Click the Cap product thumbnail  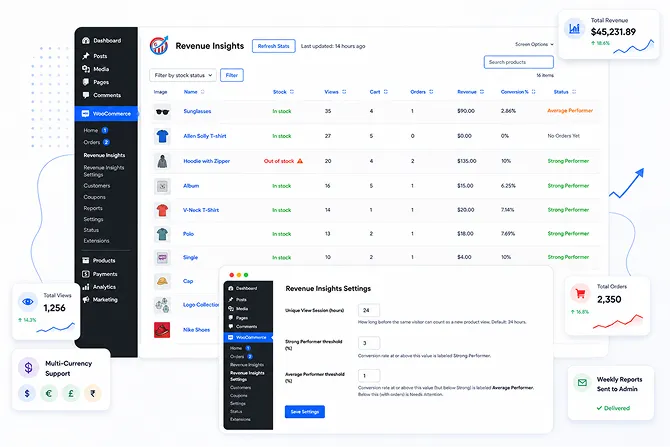[x=162, y=281]
